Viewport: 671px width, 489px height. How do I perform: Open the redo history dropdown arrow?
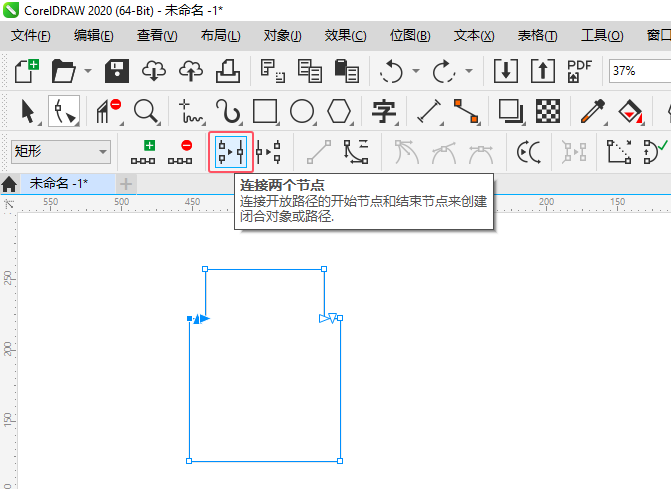pyautogui.click(x=469, y=71)
